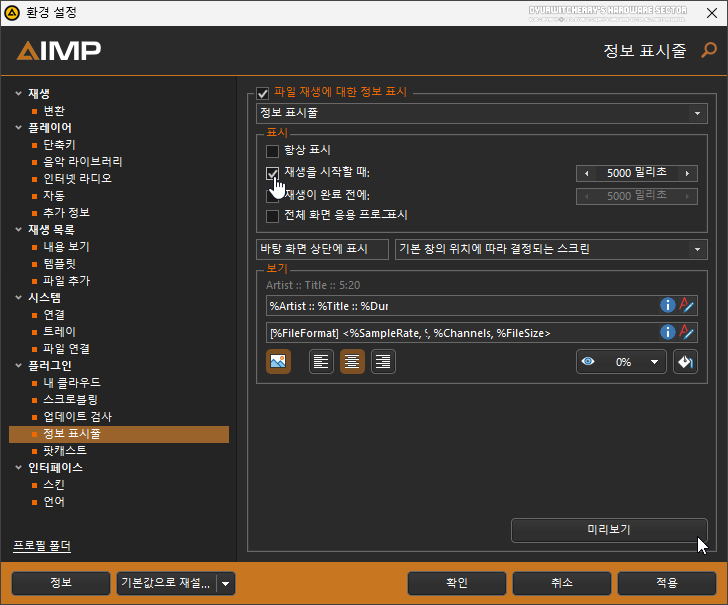The image size is (728, 605).
Task: Open 기본값으로 재설정 dropdown arrow
Action: point(226,584)
